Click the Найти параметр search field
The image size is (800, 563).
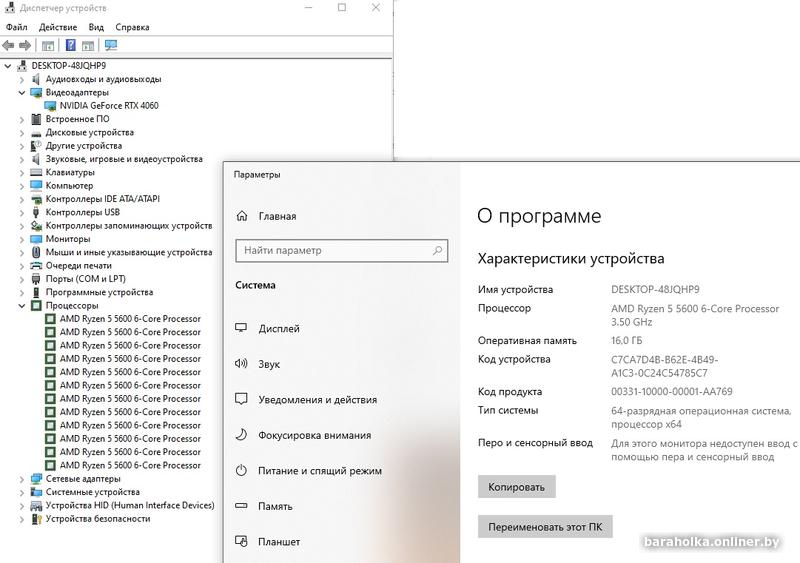(x=341, y=251)
